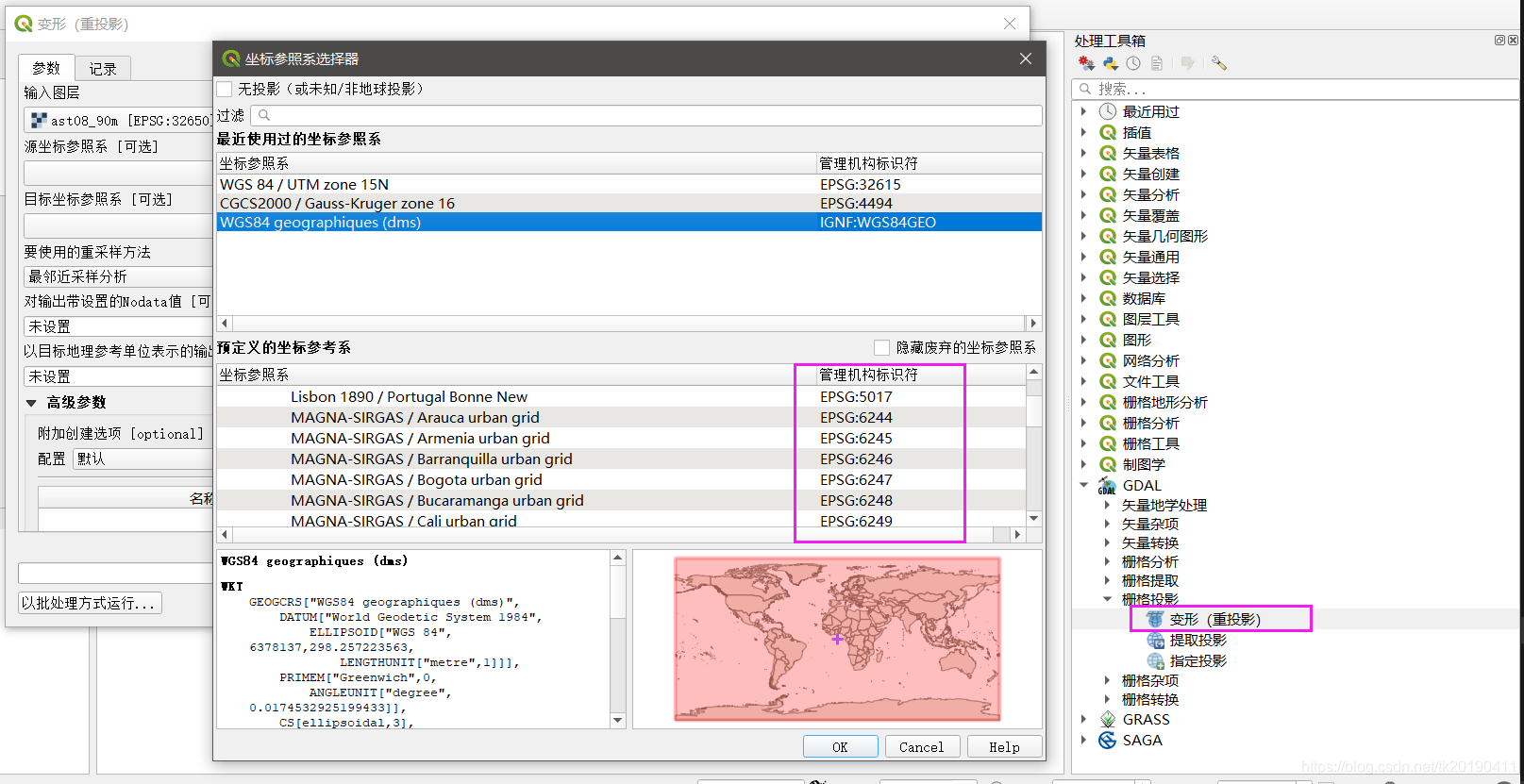Click the edit-in-place features toolbar icon
Viewport: 1524px width, 784px height.
pos(1188,63)
